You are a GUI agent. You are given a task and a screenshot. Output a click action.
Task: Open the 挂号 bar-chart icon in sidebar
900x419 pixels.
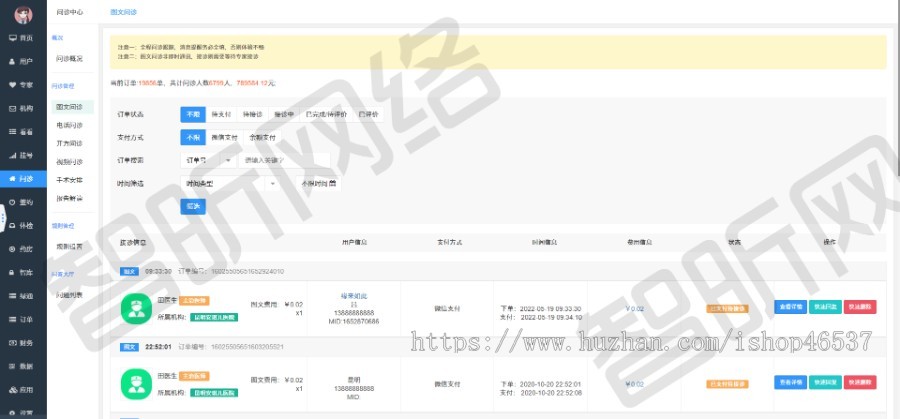pos(12,155)
